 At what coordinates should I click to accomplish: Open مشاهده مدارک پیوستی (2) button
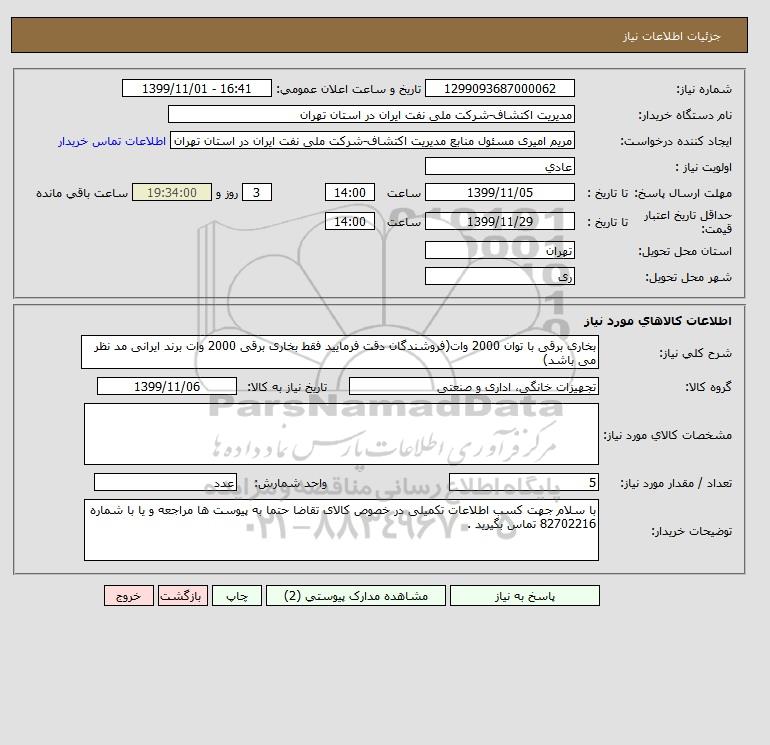point(356,596)
